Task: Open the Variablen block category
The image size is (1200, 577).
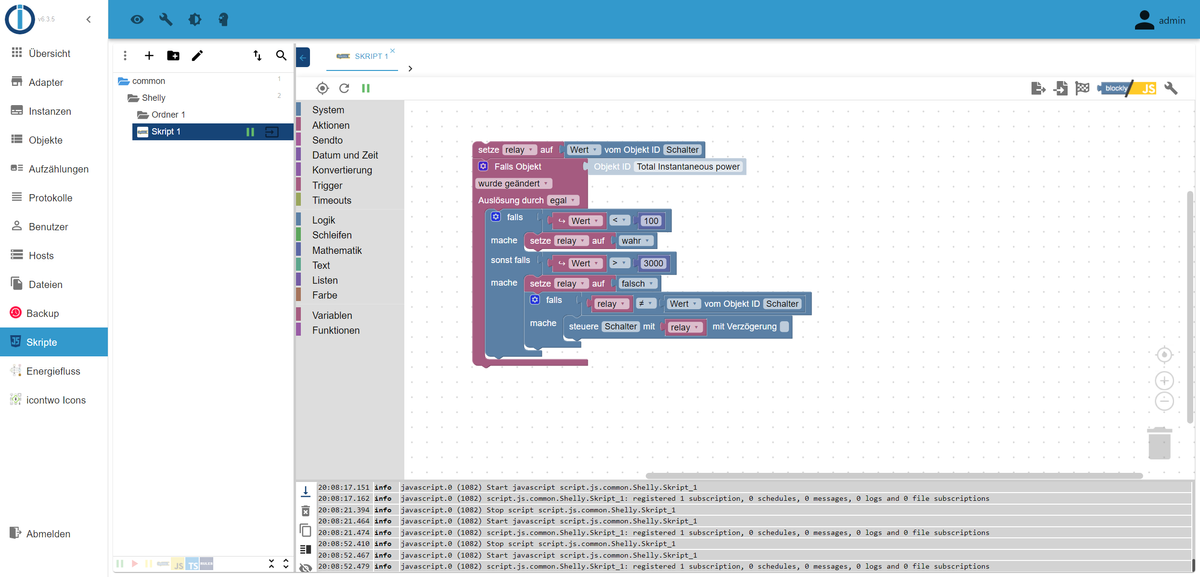Action: [x=332, y=315]
